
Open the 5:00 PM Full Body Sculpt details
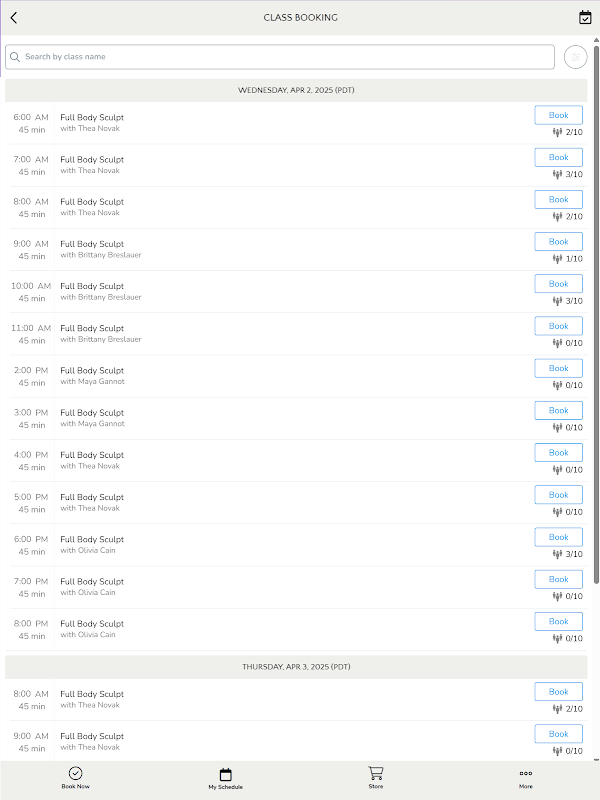tap(92, 497)
